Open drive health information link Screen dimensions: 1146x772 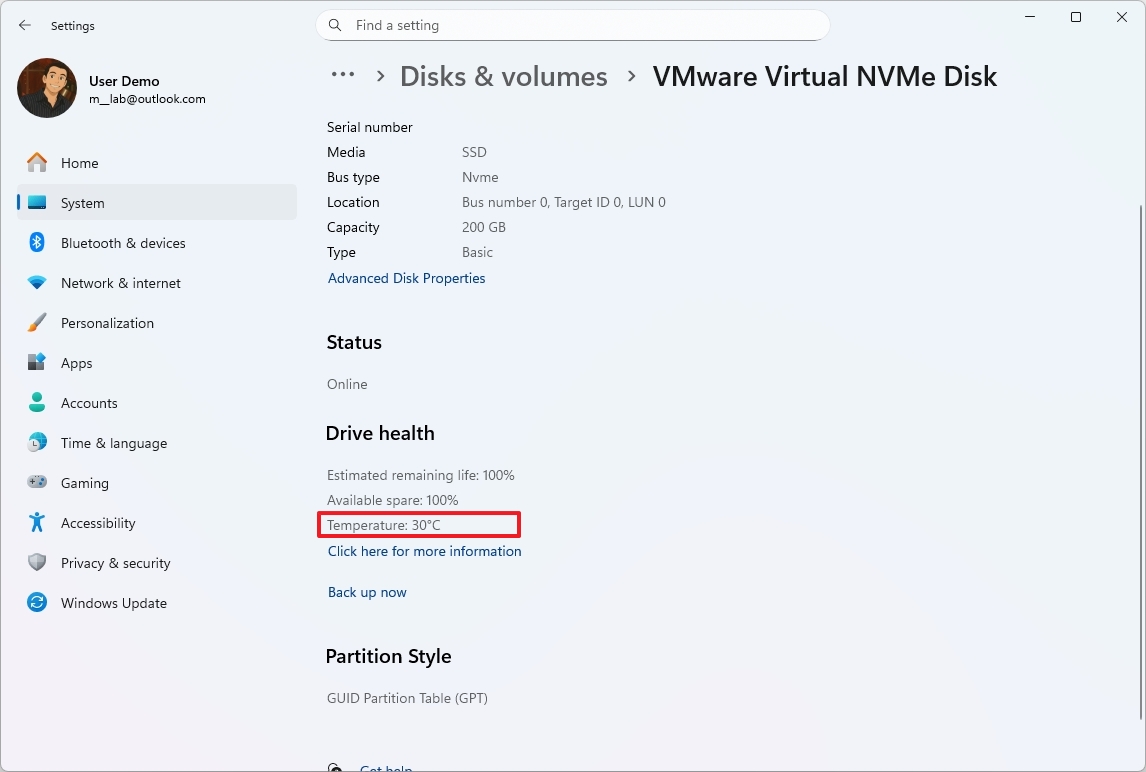pos(423,551)
